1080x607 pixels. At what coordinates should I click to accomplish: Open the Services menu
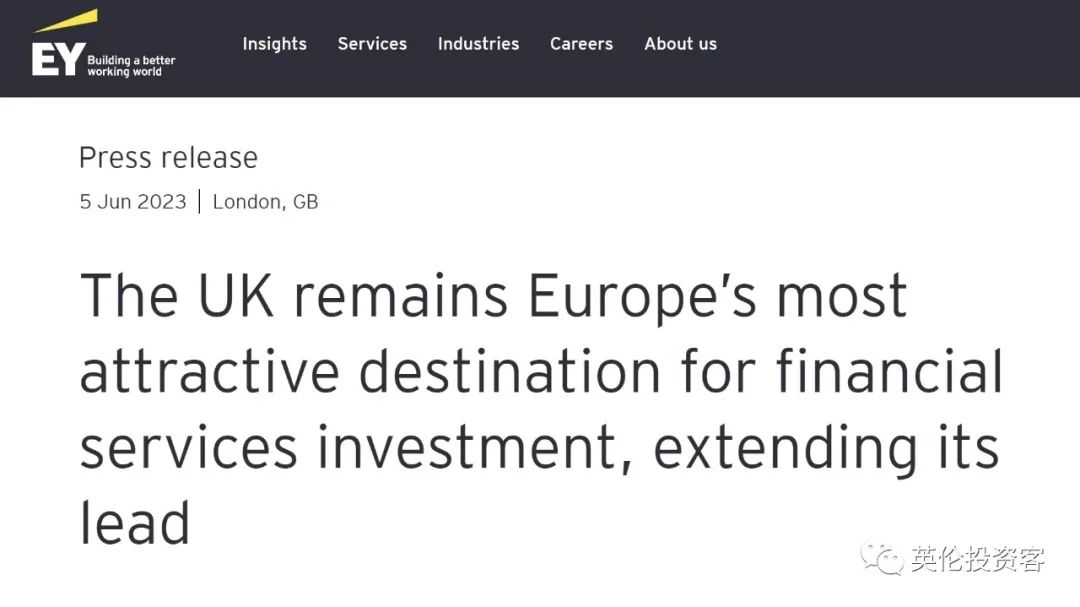point(372,44)
